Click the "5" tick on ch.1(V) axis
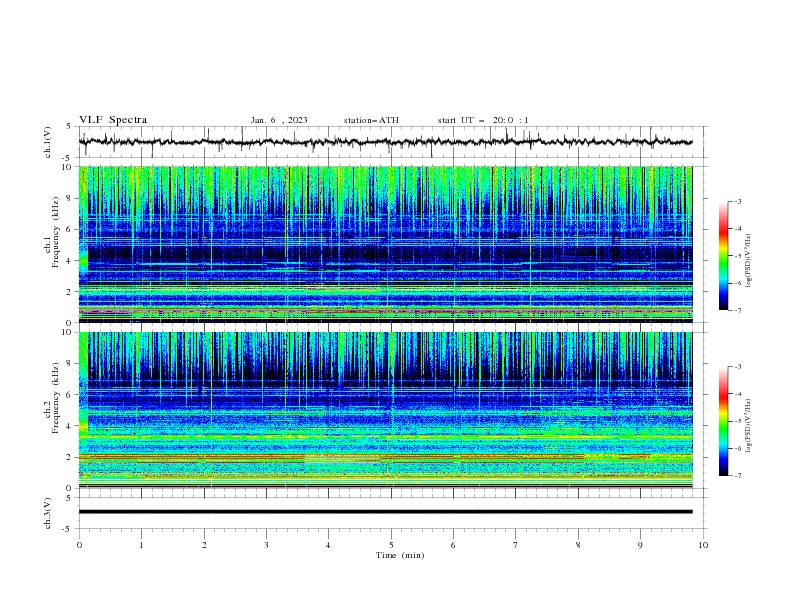792x612 pixels. pyautogui.click(x=69, y=126)
